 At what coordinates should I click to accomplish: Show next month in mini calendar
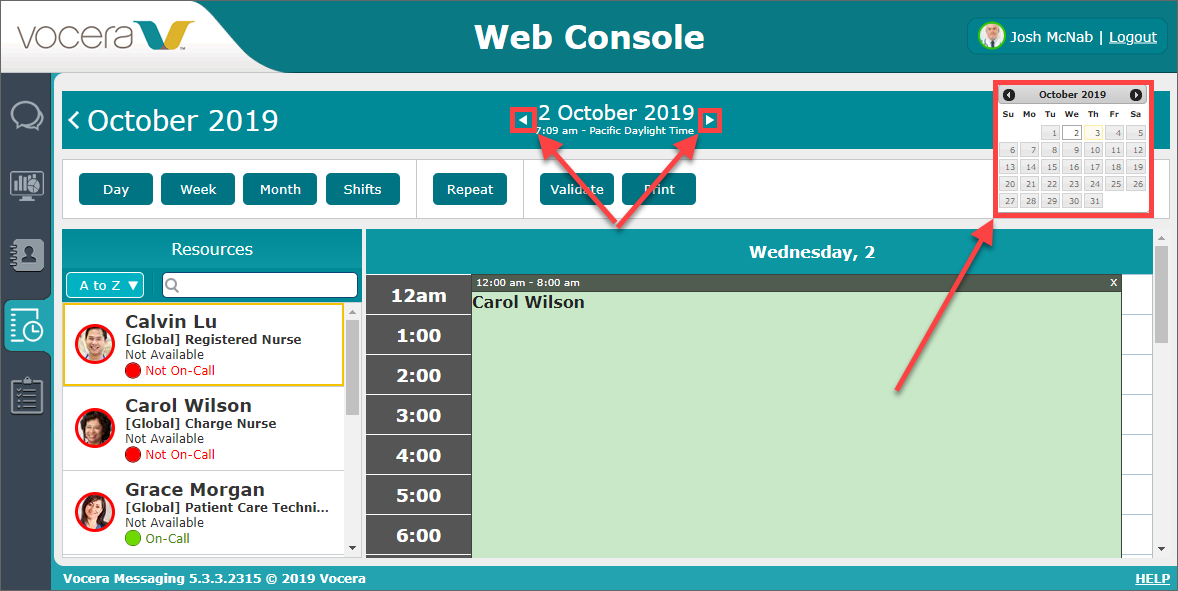(1136, 95)
